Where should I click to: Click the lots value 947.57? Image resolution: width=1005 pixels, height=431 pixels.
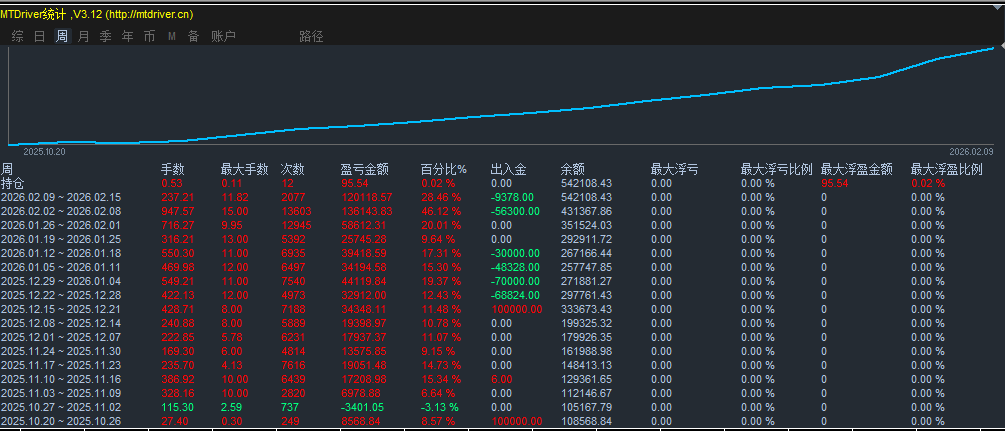(178, 211)
